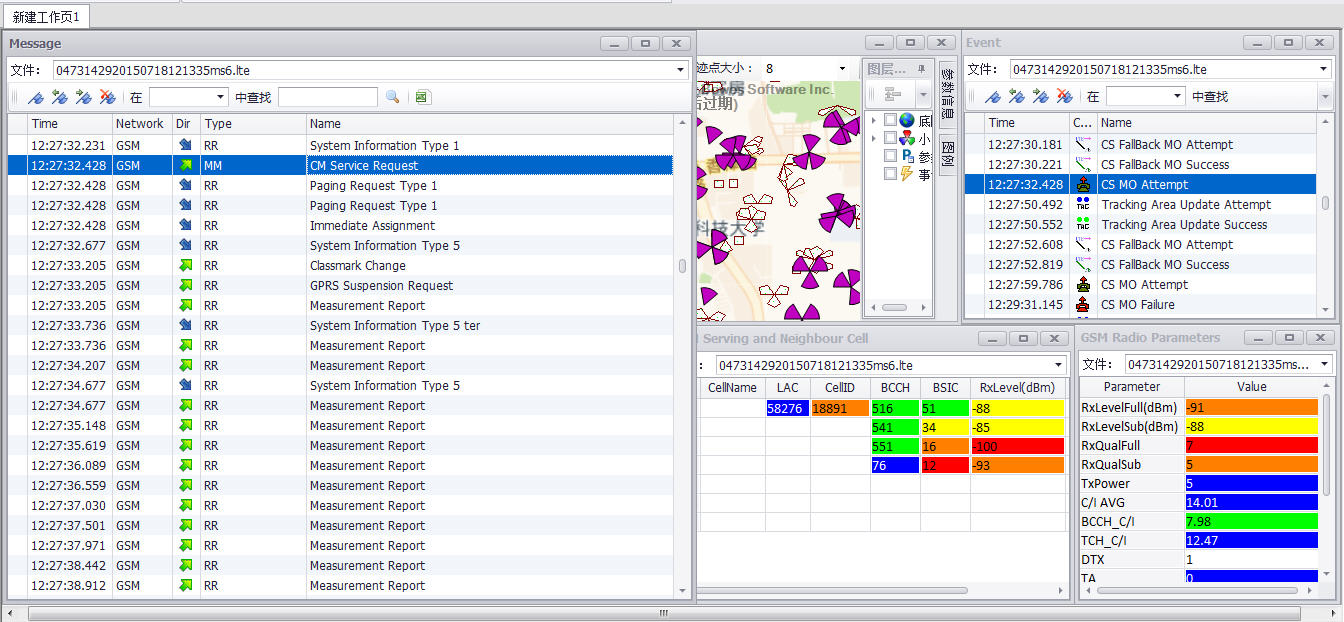The image size is (1344, 622).
Task: Click the three-sector cell layer icon
Action: 907,139
